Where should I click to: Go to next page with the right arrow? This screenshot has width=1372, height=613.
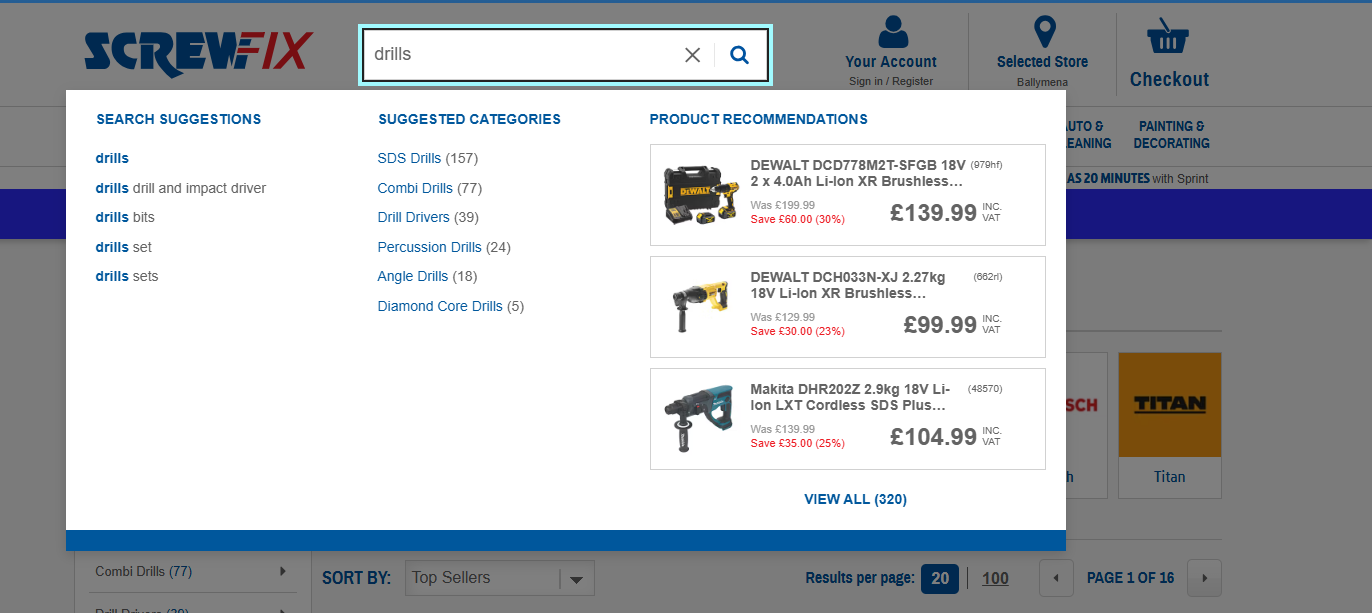[1203, 578]
